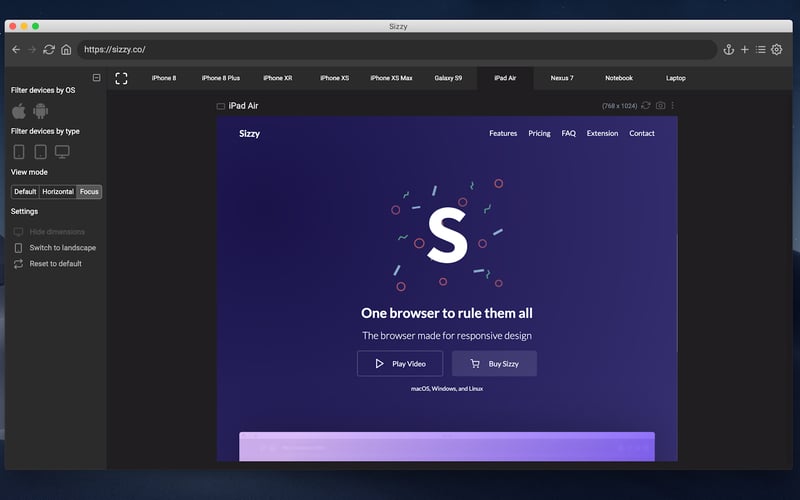Filter devices by Apple OS

point(19,111)
